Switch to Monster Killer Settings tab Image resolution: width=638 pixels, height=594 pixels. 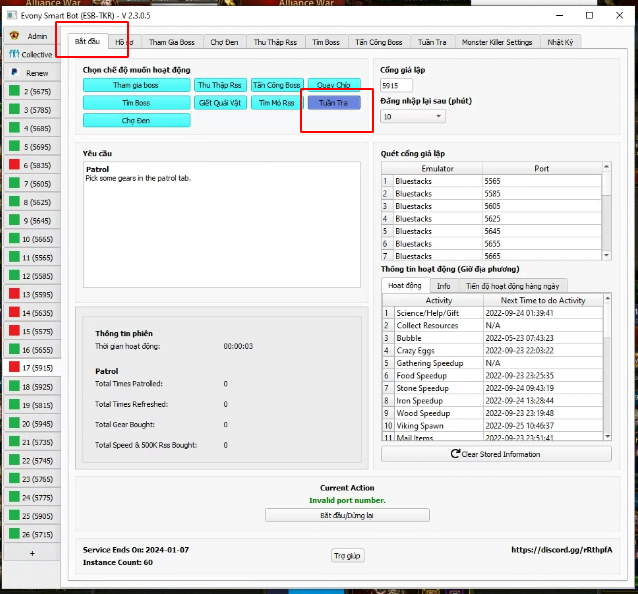coord(497,42)
